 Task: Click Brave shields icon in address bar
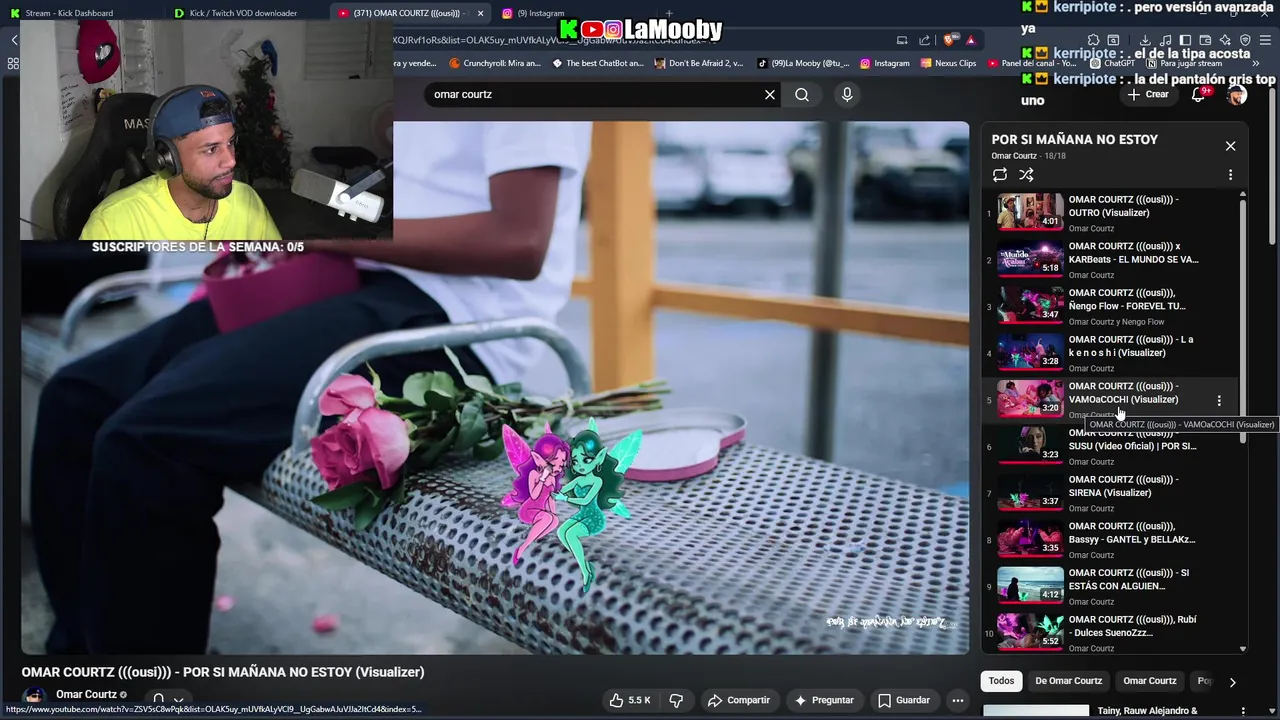[949, 40]
